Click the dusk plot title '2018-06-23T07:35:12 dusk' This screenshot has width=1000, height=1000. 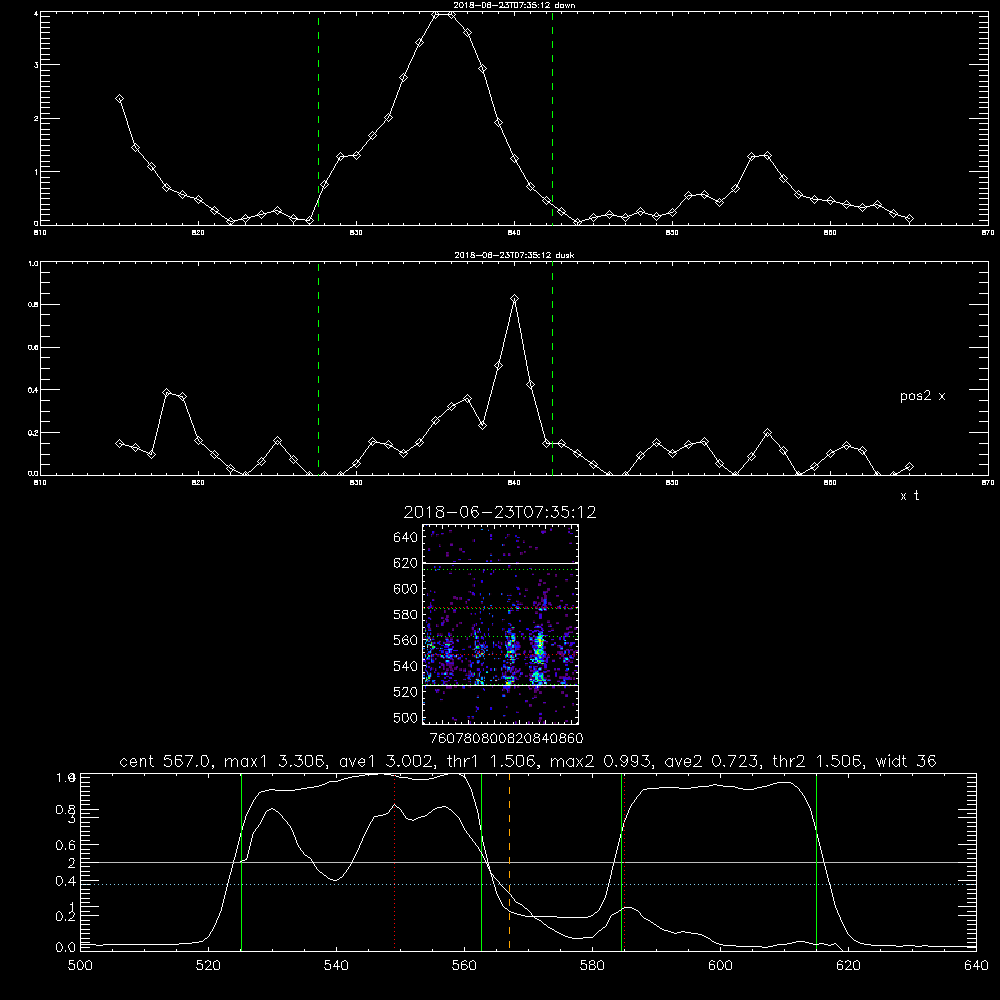[514, 255]
